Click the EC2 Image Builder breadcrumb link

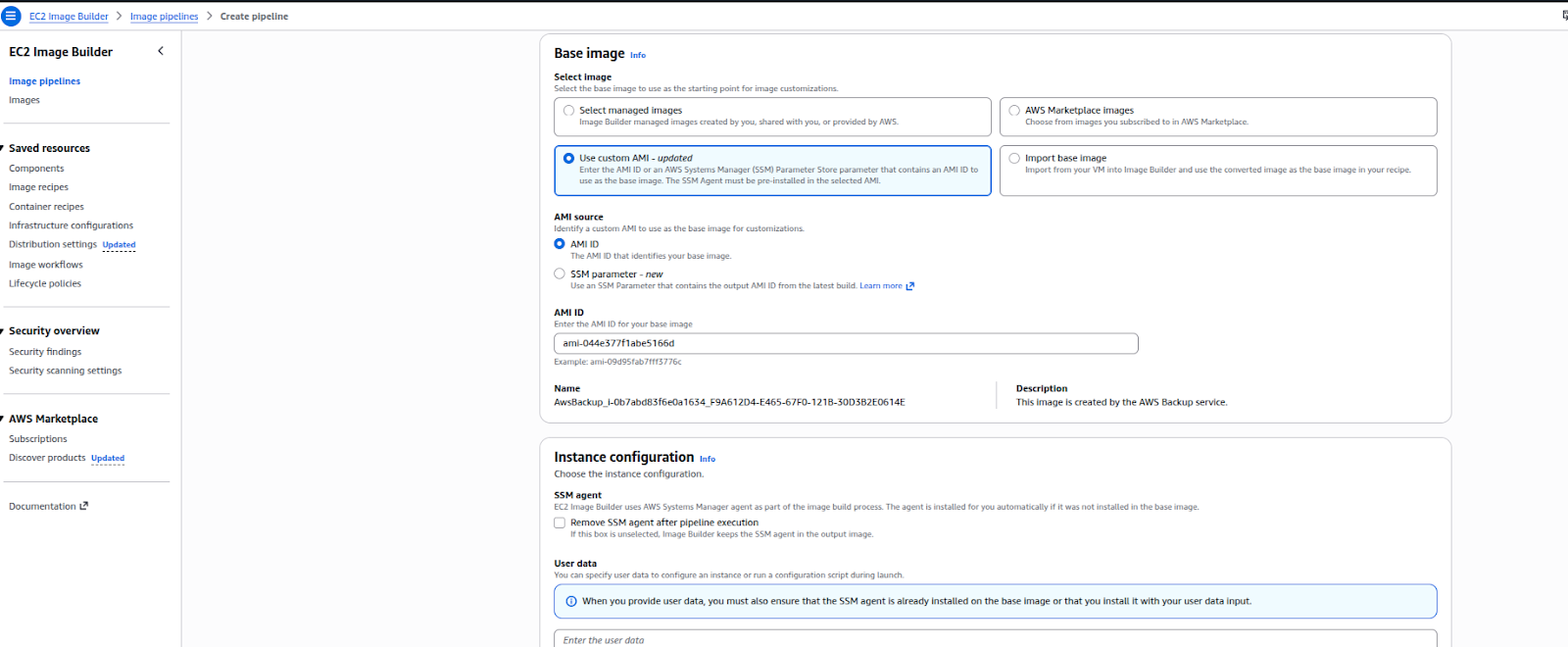pos(69,17)
